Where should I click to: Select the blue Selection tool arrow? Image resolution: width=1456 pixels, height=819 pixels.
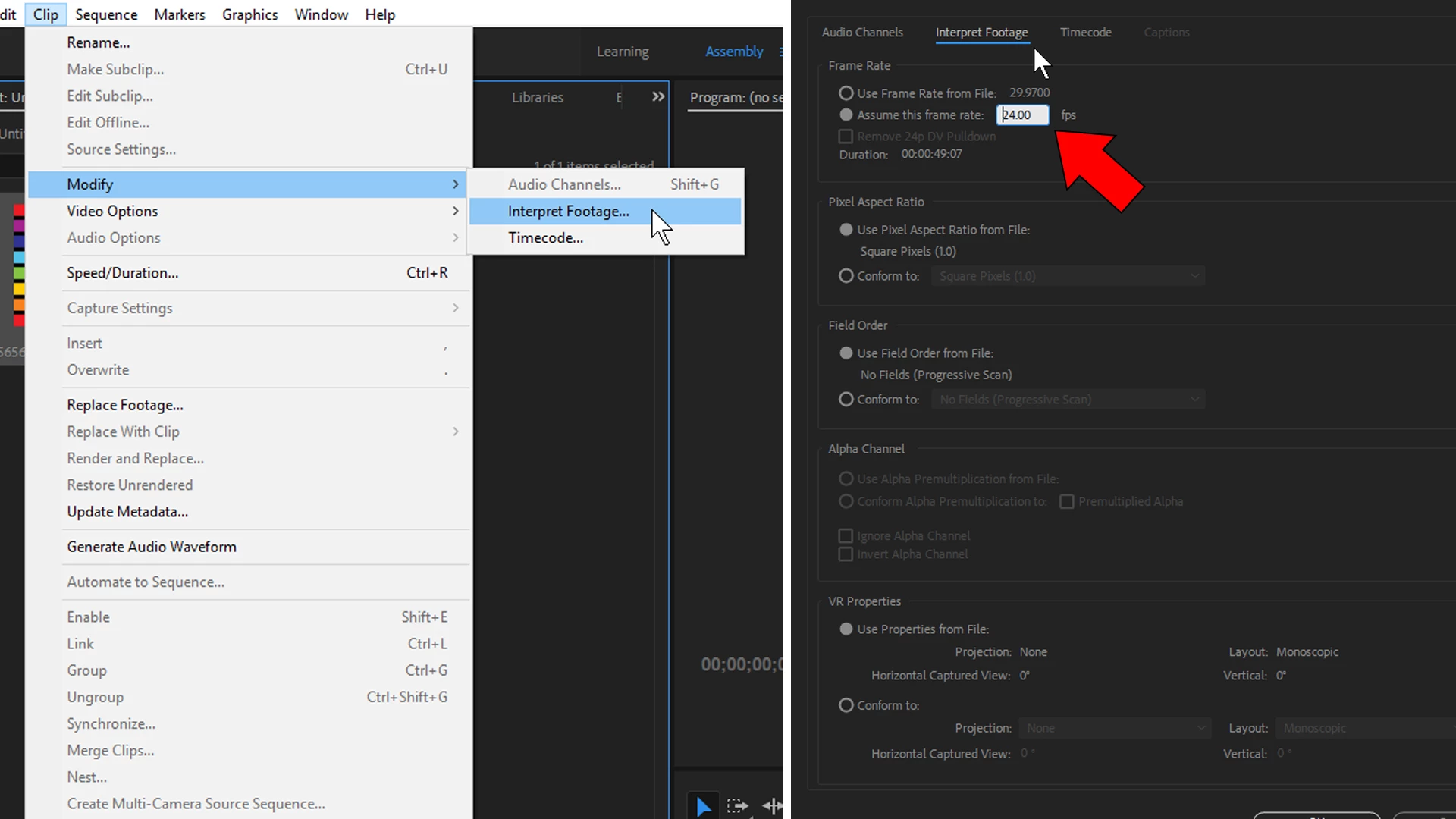[x=703, y=806]
